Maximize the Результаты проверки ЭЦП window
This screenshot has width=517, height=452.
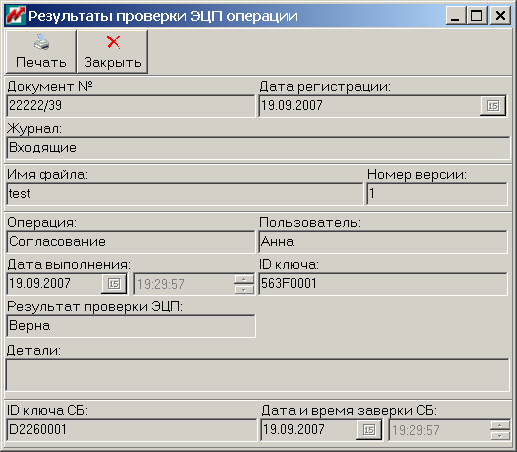tap(477, 16)
